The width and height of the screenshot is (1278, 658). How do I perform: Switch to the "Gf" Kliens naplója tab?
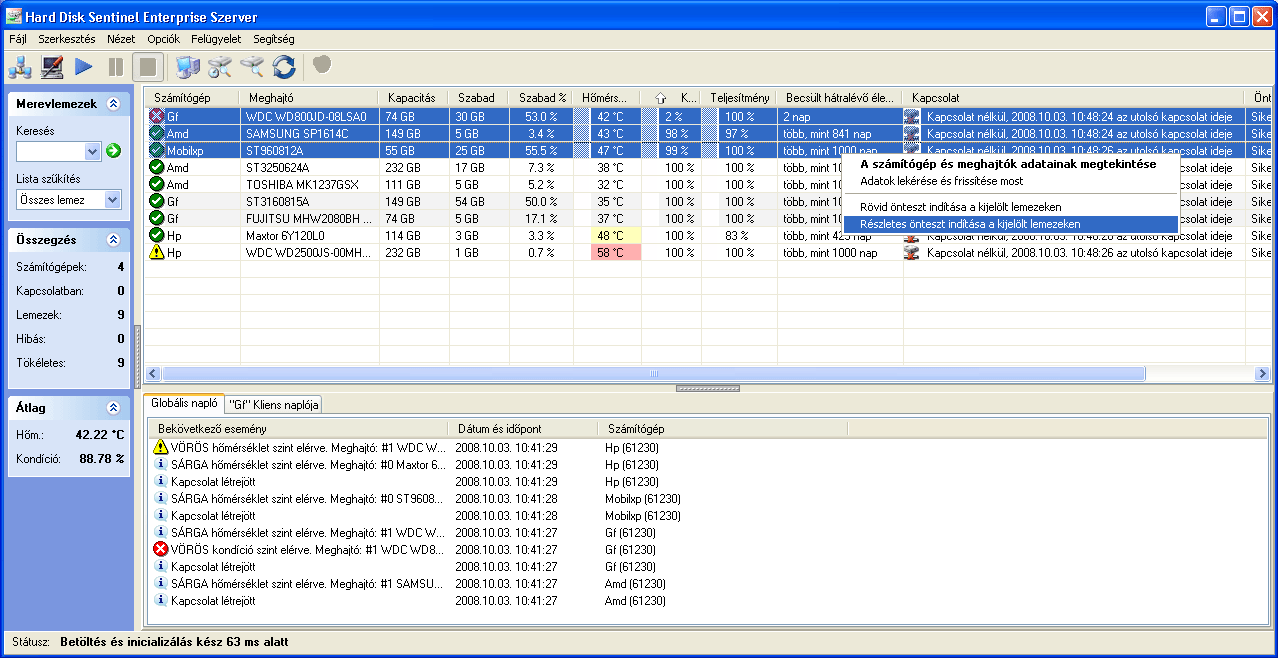pyautogui.click(x=273, y=404)
